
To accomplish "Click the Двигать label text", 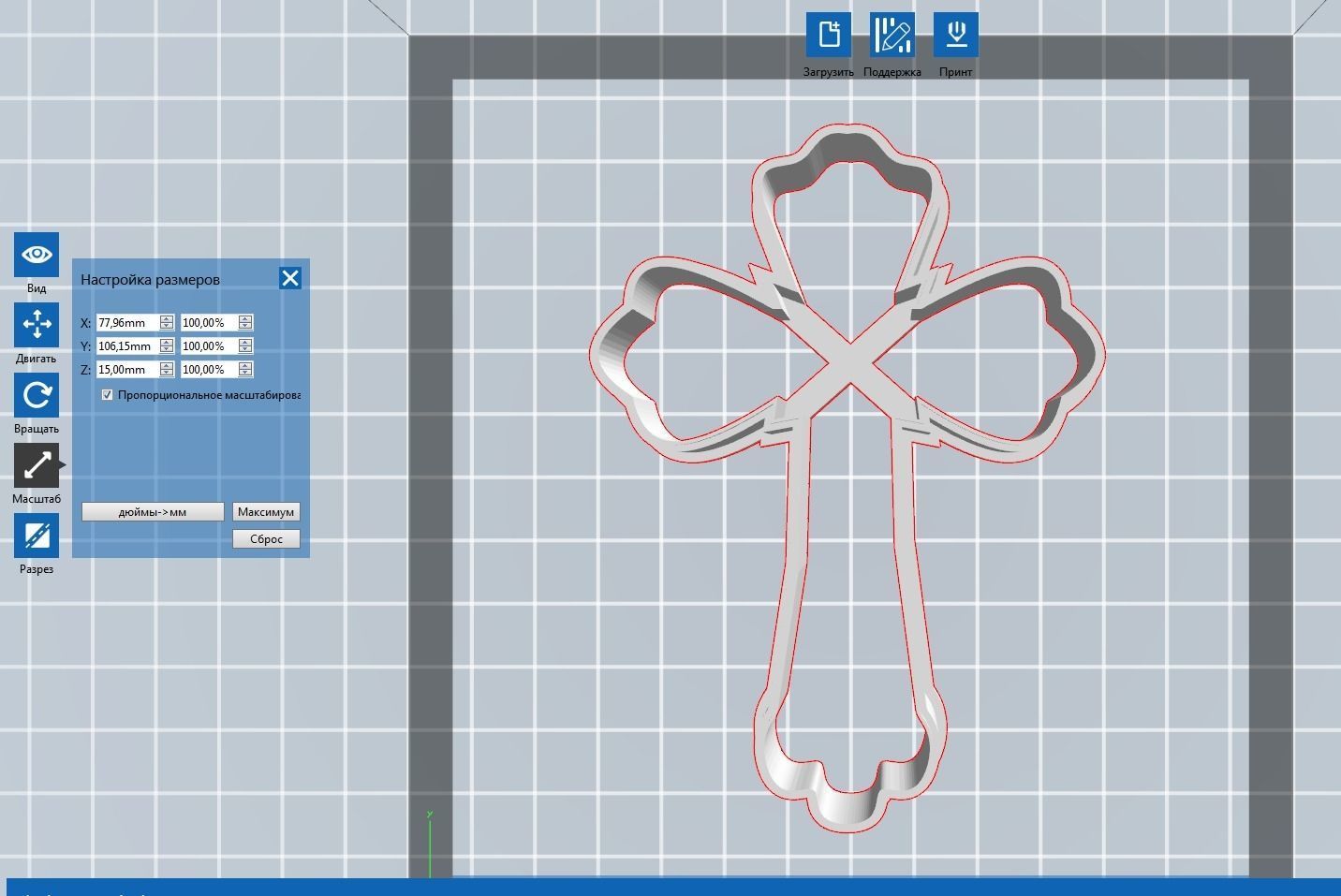I will 37,359.
